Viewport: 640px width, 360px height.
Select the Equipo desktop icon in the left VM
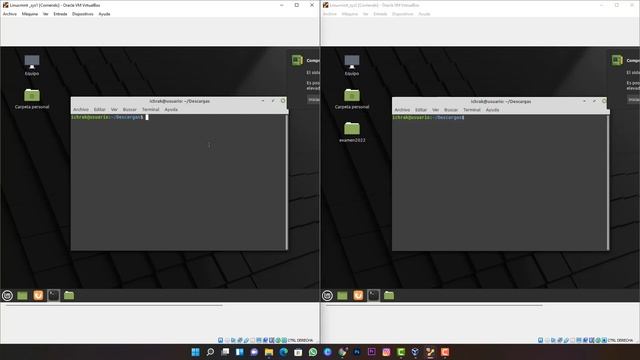pos(32,65)
